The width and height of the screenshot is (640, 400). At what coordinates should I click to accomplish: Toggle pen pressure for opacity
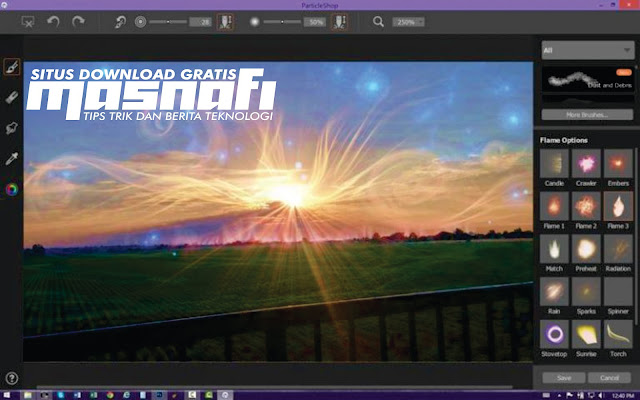340,22
